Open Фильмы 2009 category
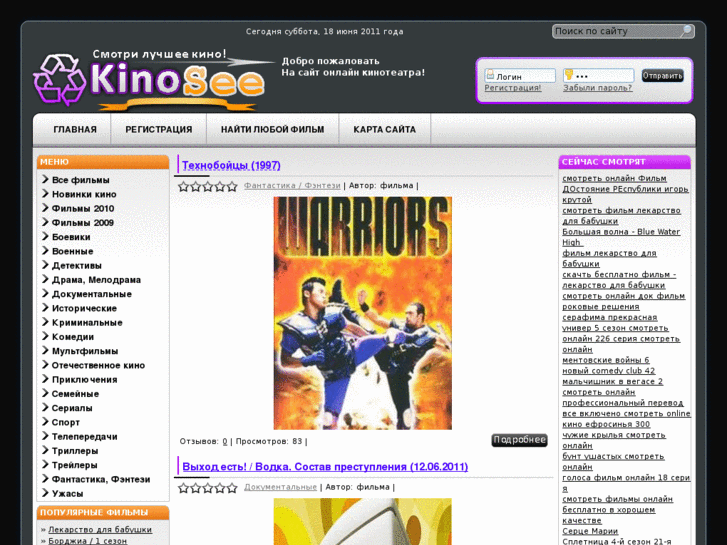 (83, 223)
